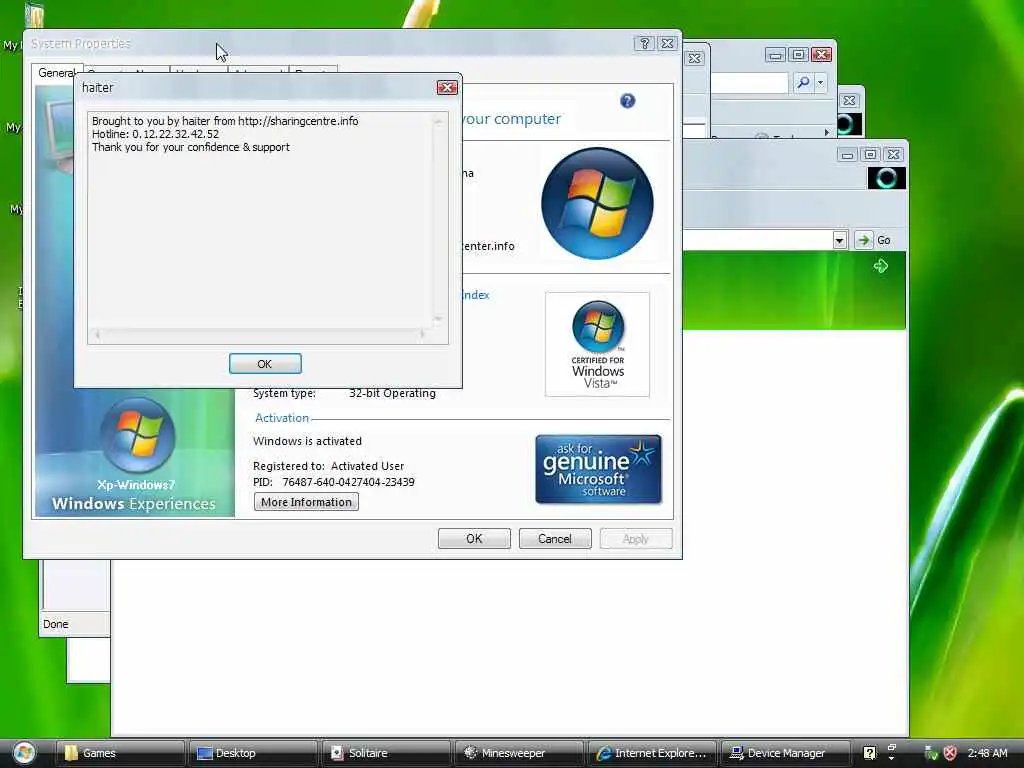1024x768 pixels.
Task: Click the Go label next to address bar
Action: pos(884,240)
